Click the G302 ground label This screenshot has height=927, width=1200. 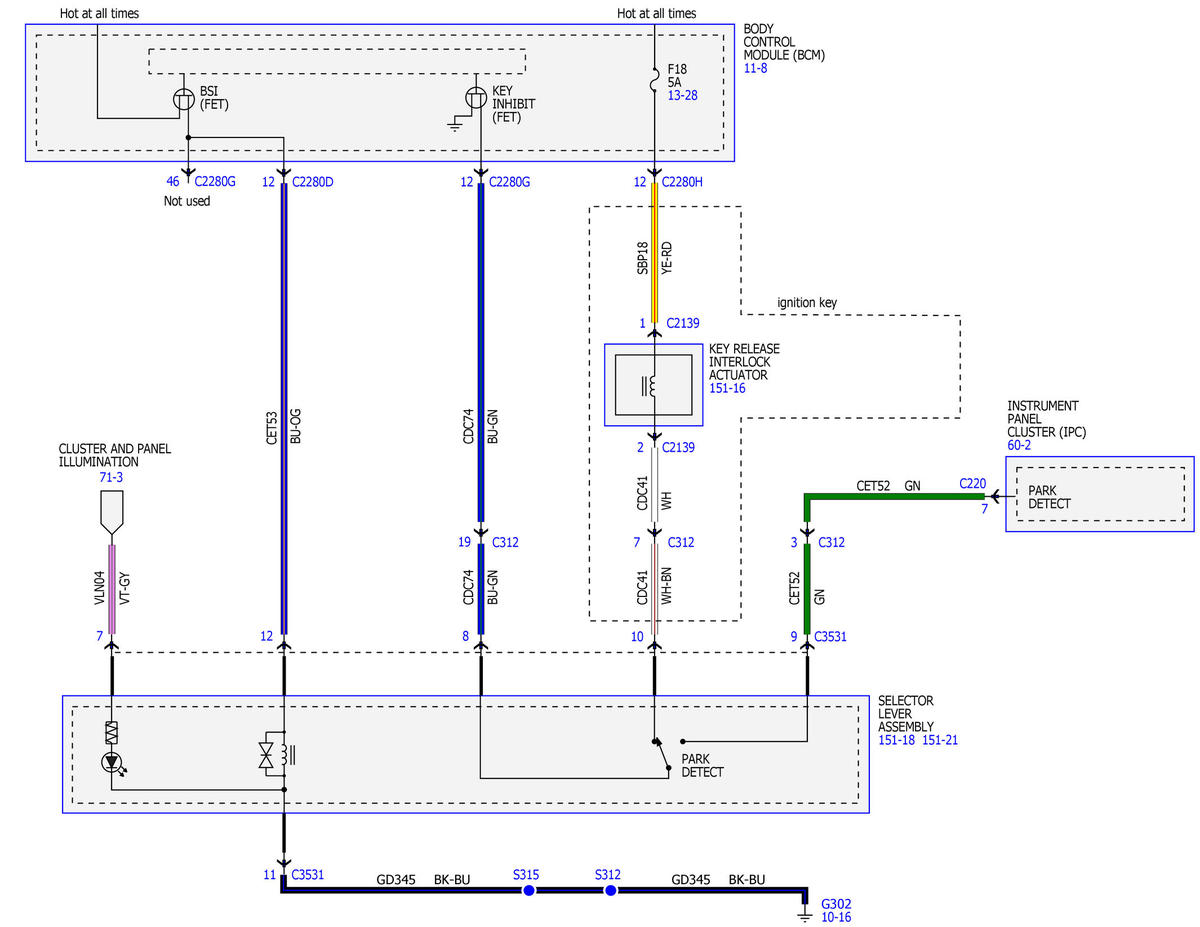(836, 903)
